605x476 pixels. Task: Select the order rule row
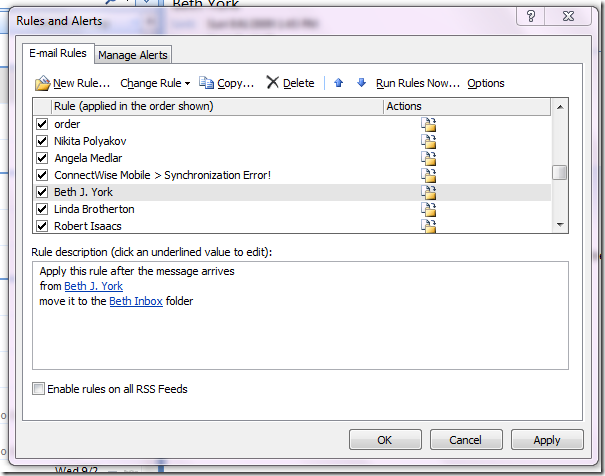pos(292,124)
